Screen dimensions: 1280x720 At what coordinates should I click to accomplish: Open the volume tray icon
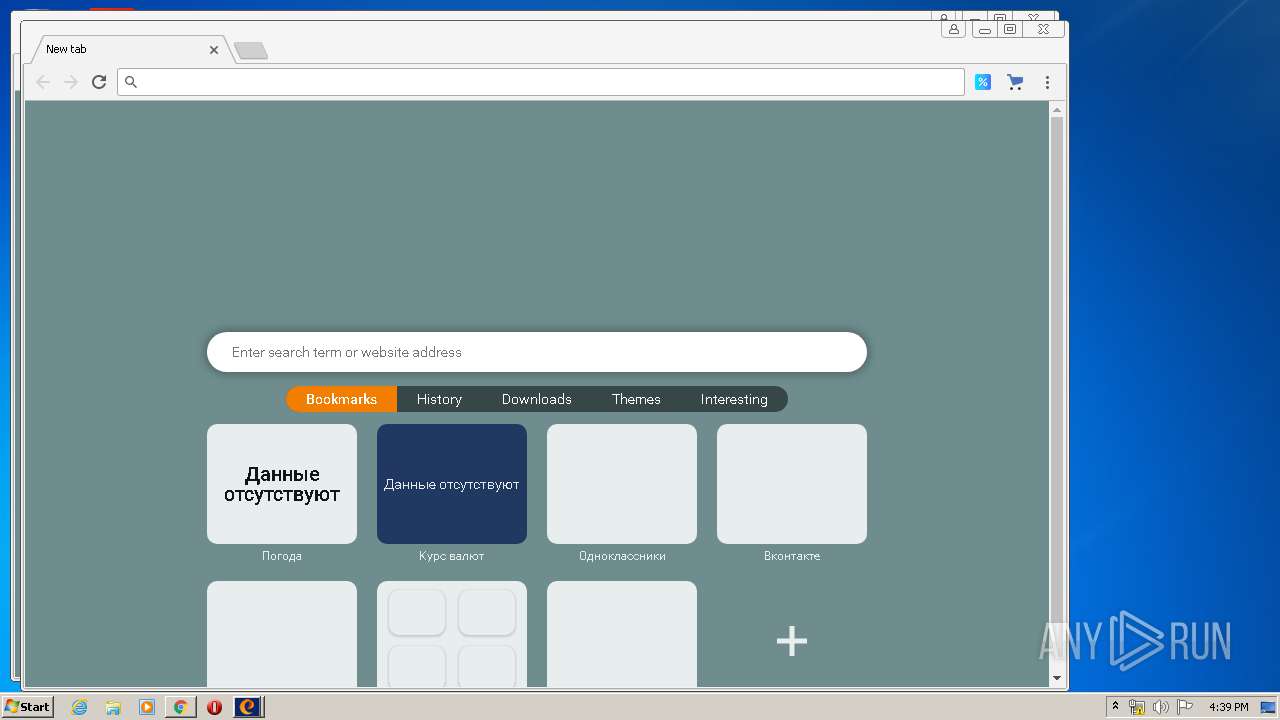click(x=1160, y=707)
